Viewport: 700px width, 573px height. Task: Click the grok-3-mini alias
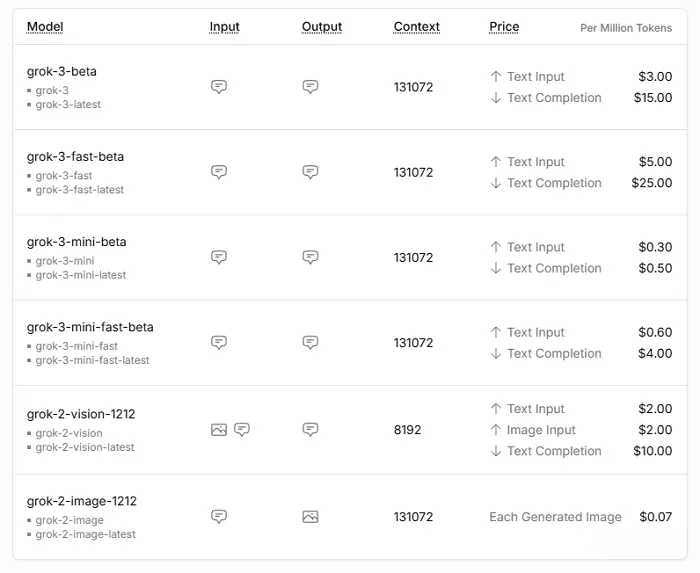(x=65, y=261)
